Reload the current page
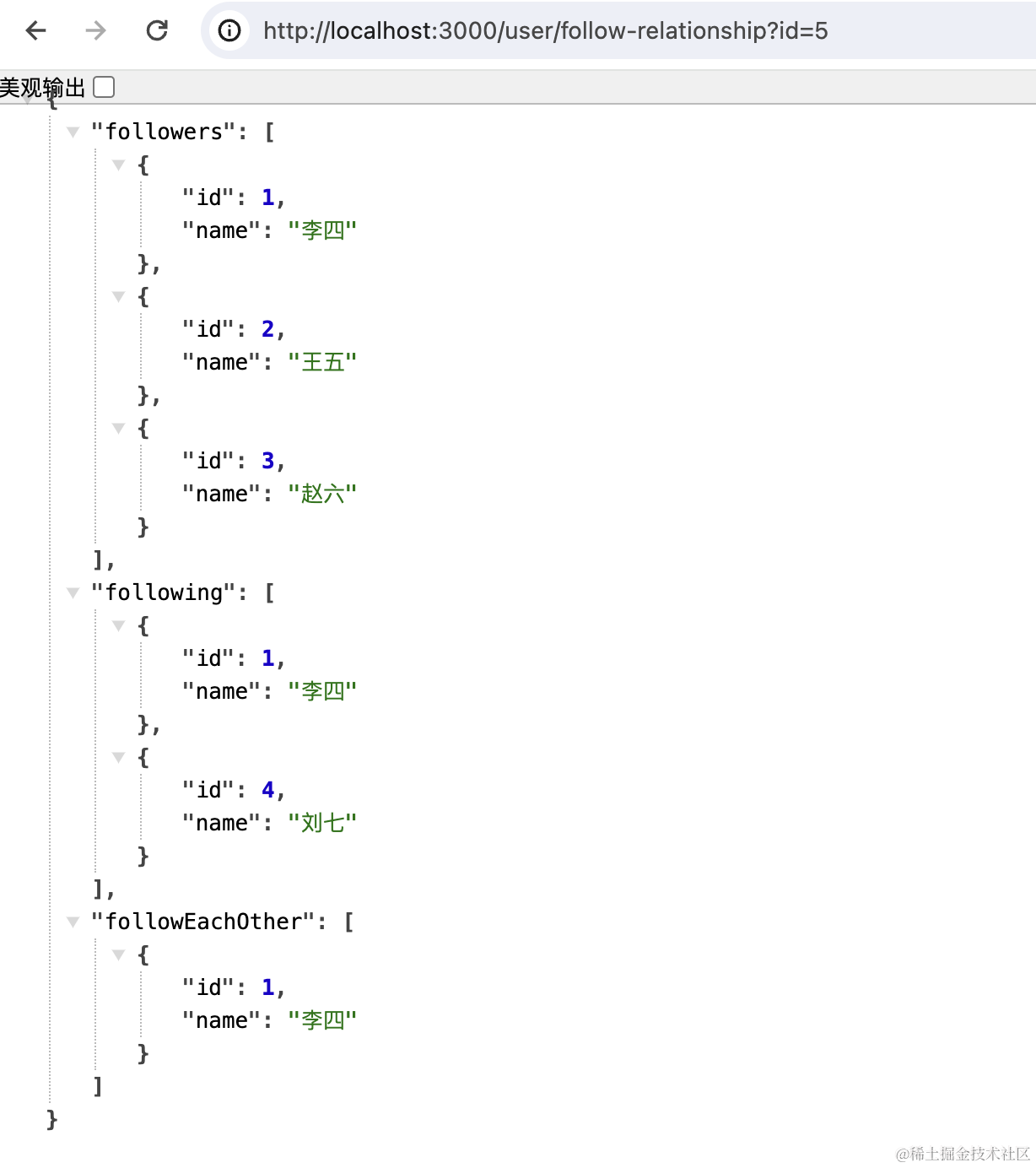The height and width of the screenshot is (1168, 1036). (x=157, y=31)
